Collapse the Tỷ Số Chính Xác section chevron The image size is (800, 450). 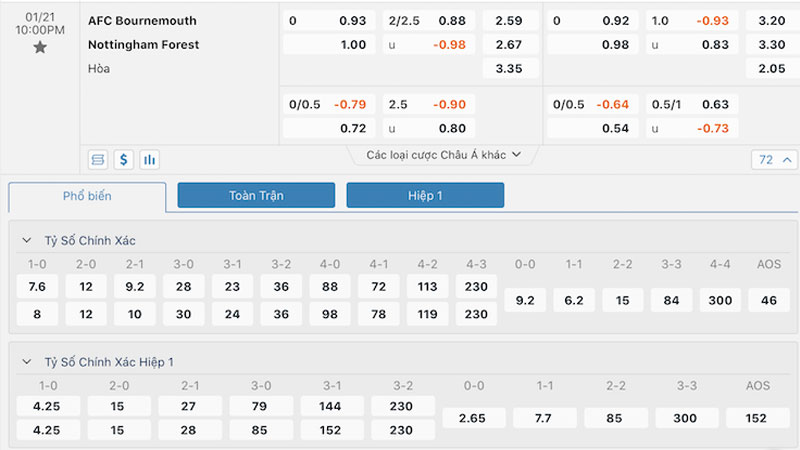pyautogui.click(x=25, y=241)
